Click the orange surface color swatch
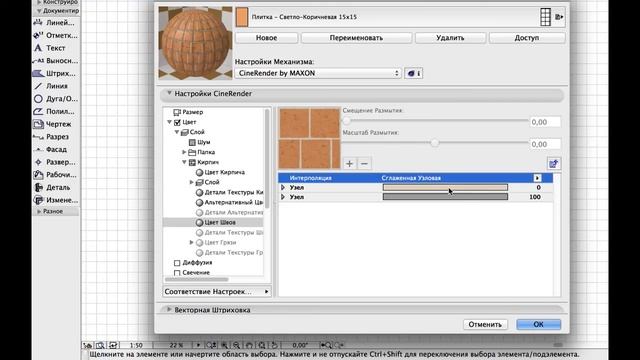Image resolution: width=640 pixels, height=360 pixels. coord(242,17)
